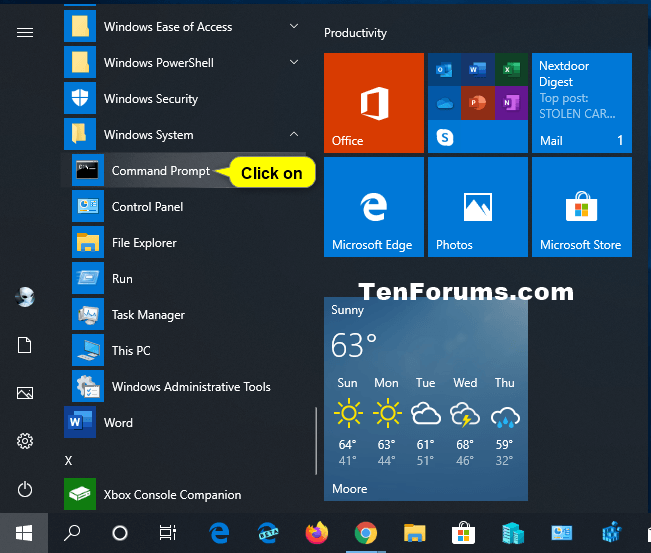Open the Documents shortcut in the Start rail
651x553 pixels.
click(x=24, y=345)
